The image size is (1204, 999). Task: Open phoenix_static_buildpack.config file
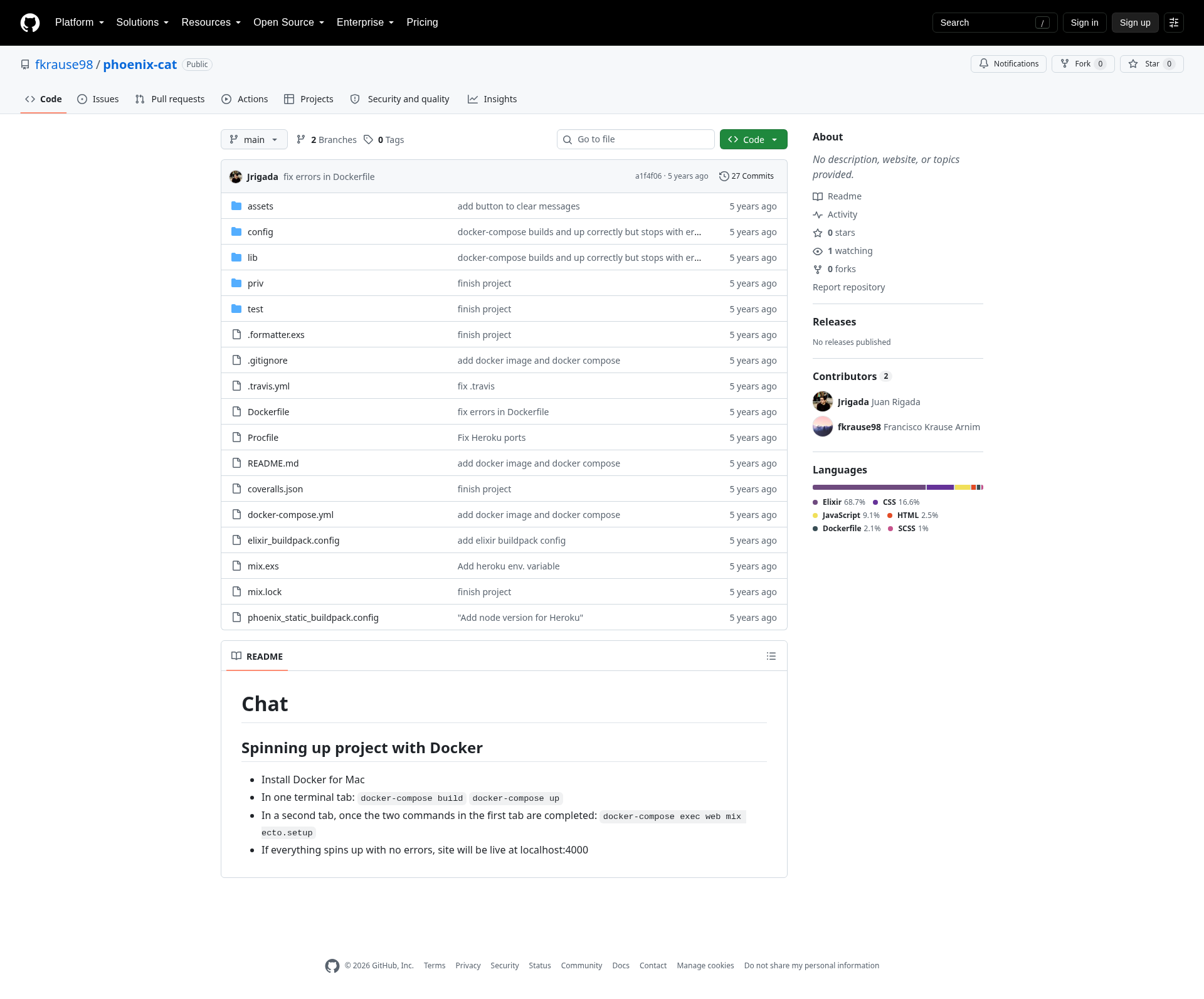point(313,618)
